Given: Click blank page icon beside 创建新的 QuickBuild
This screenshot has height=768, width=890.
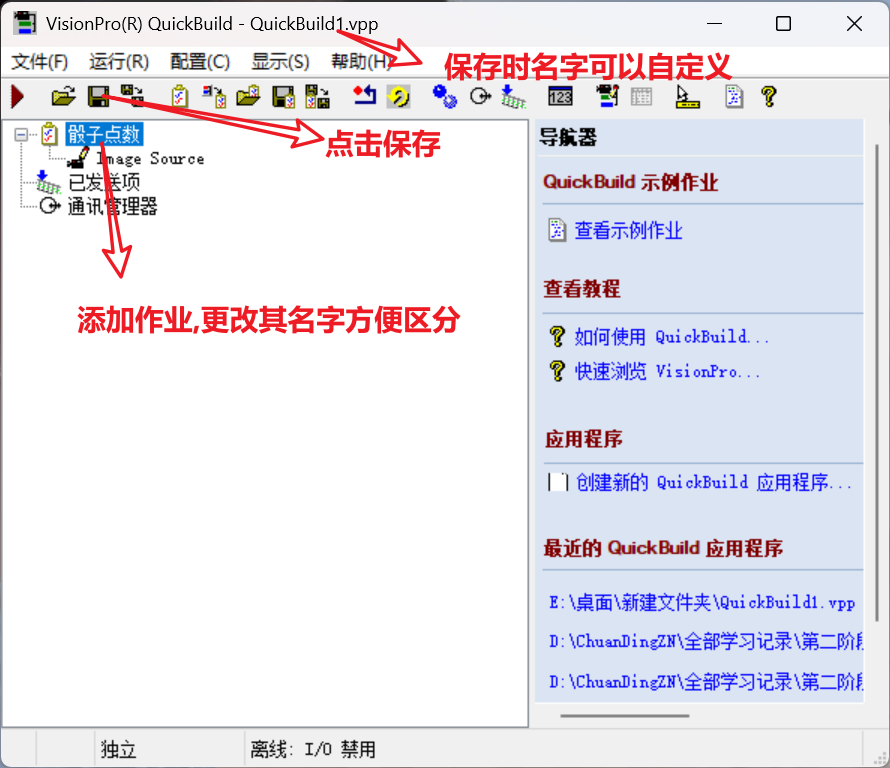Looking at the screenshot, I should [558, 482].
